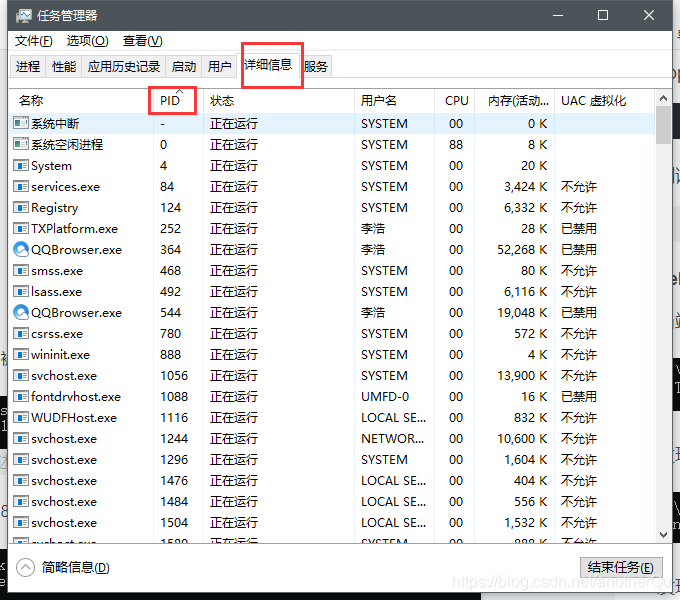Click the csrss.exe process icon
This screenshot has height=600, width=680.
[21, 333]
